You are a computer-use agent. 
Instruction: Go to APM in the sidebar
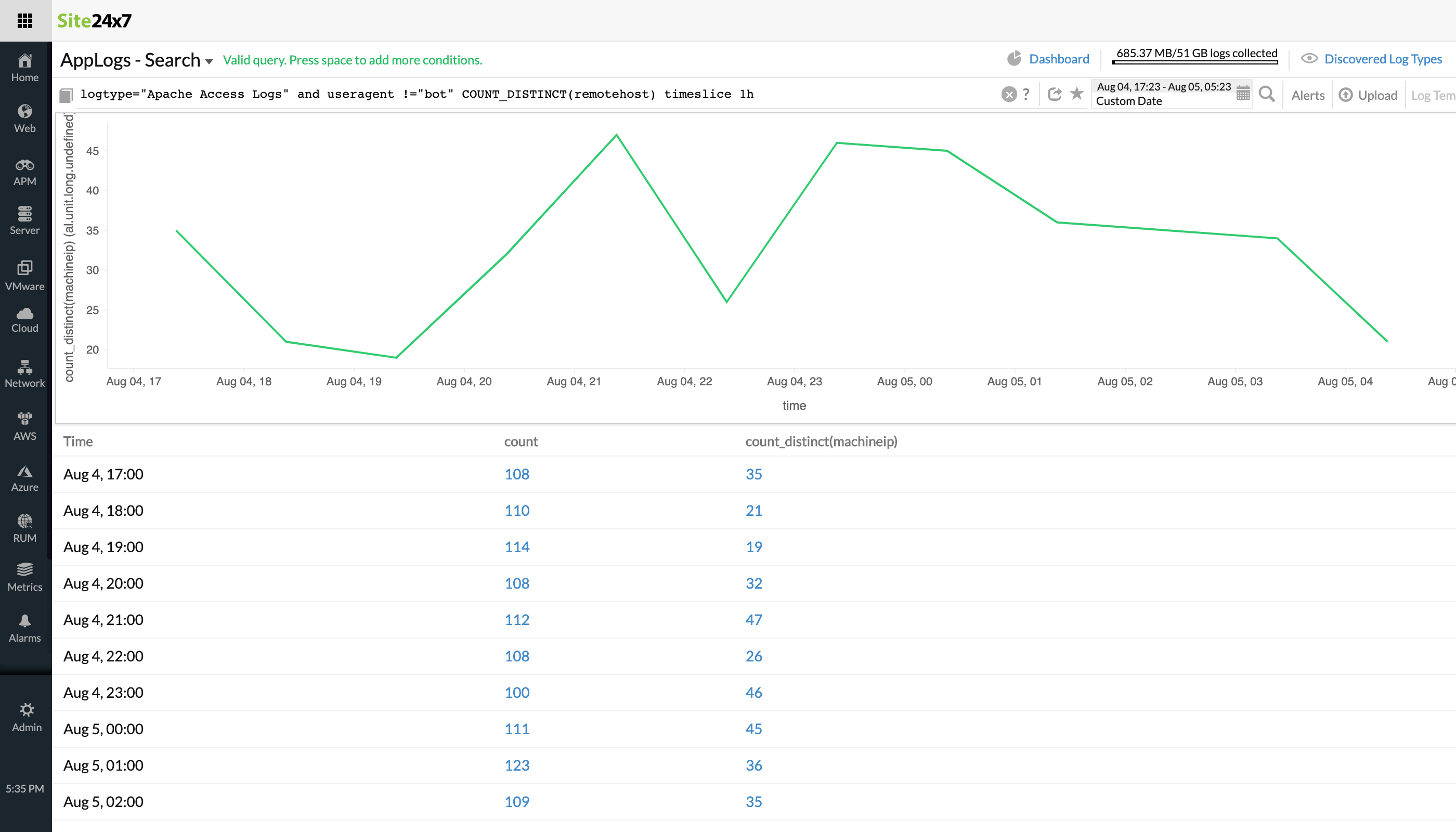click(x=24, y=172)
